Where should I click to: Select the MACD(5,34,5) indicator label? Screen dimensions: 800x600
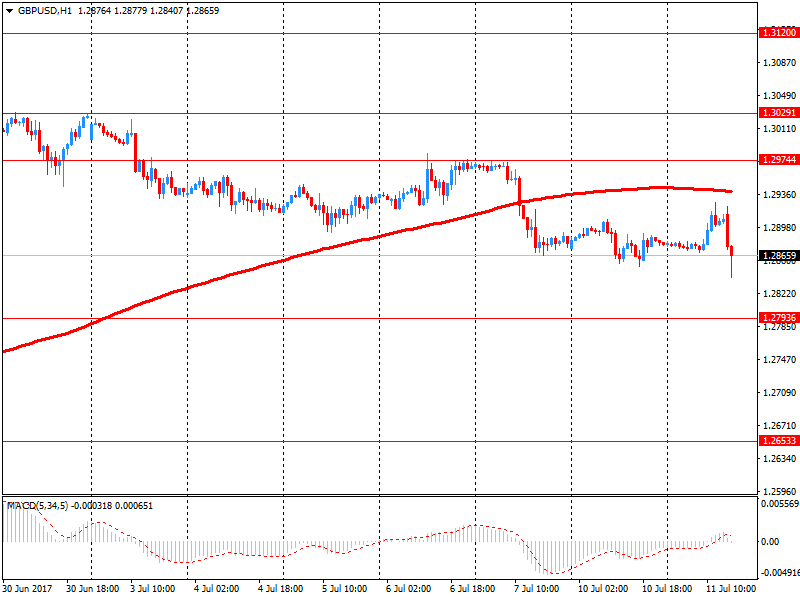pyautogui.click(x=37, y=506)
